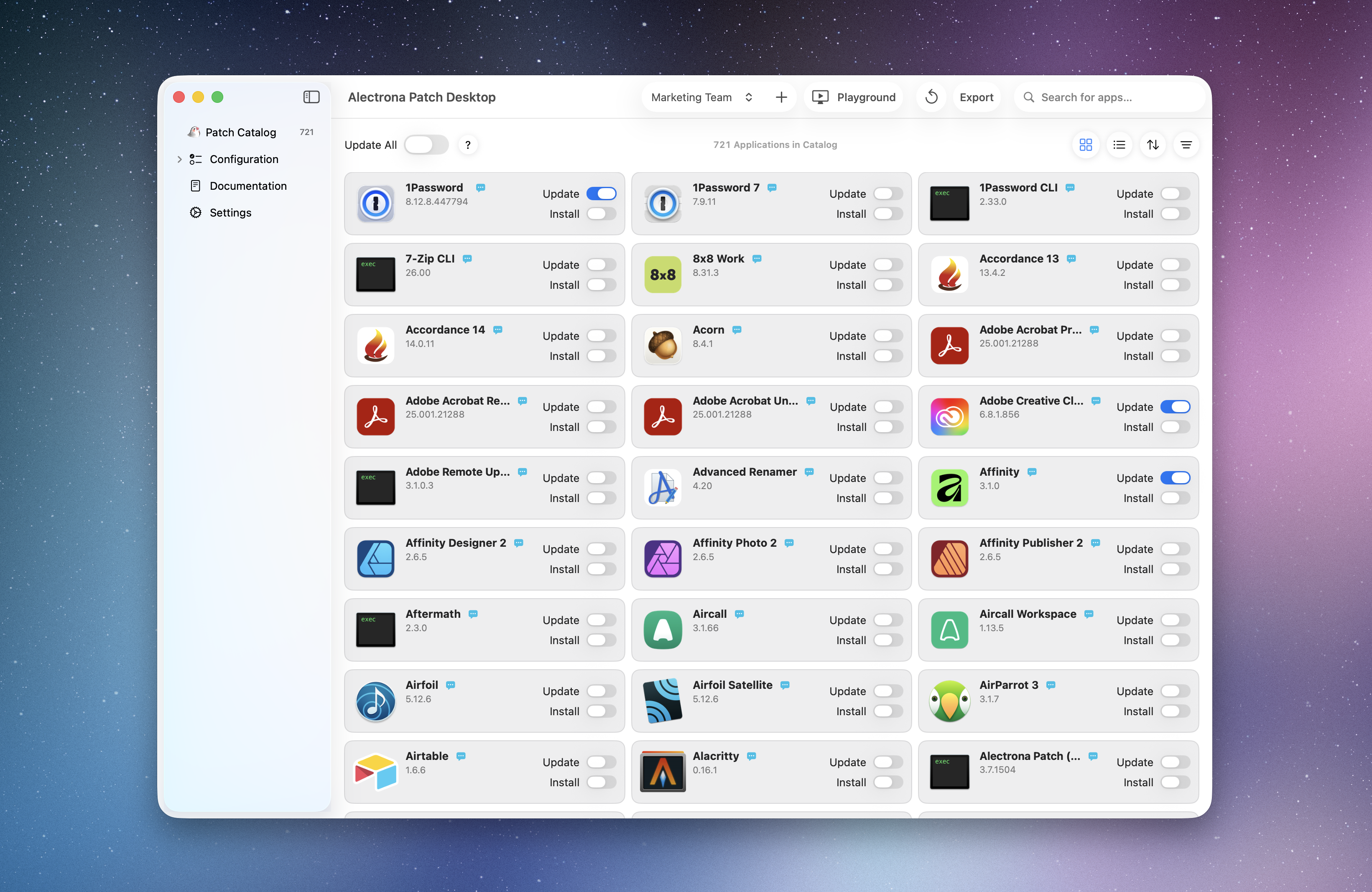Click the 7-Zip CLI exec icon
Screen dimensions: 1372x892
375,274
